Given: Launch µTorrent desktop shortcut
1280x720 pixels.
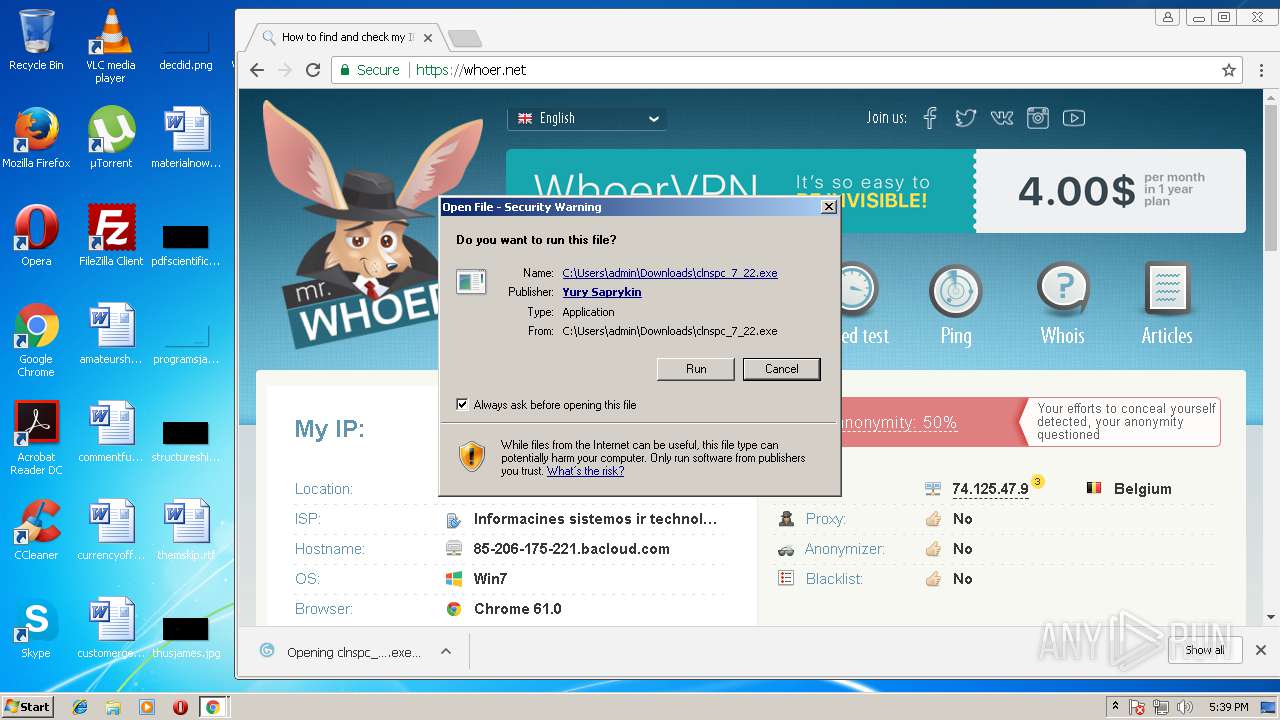Looking at the screenshot, I should tap(111, 137).
